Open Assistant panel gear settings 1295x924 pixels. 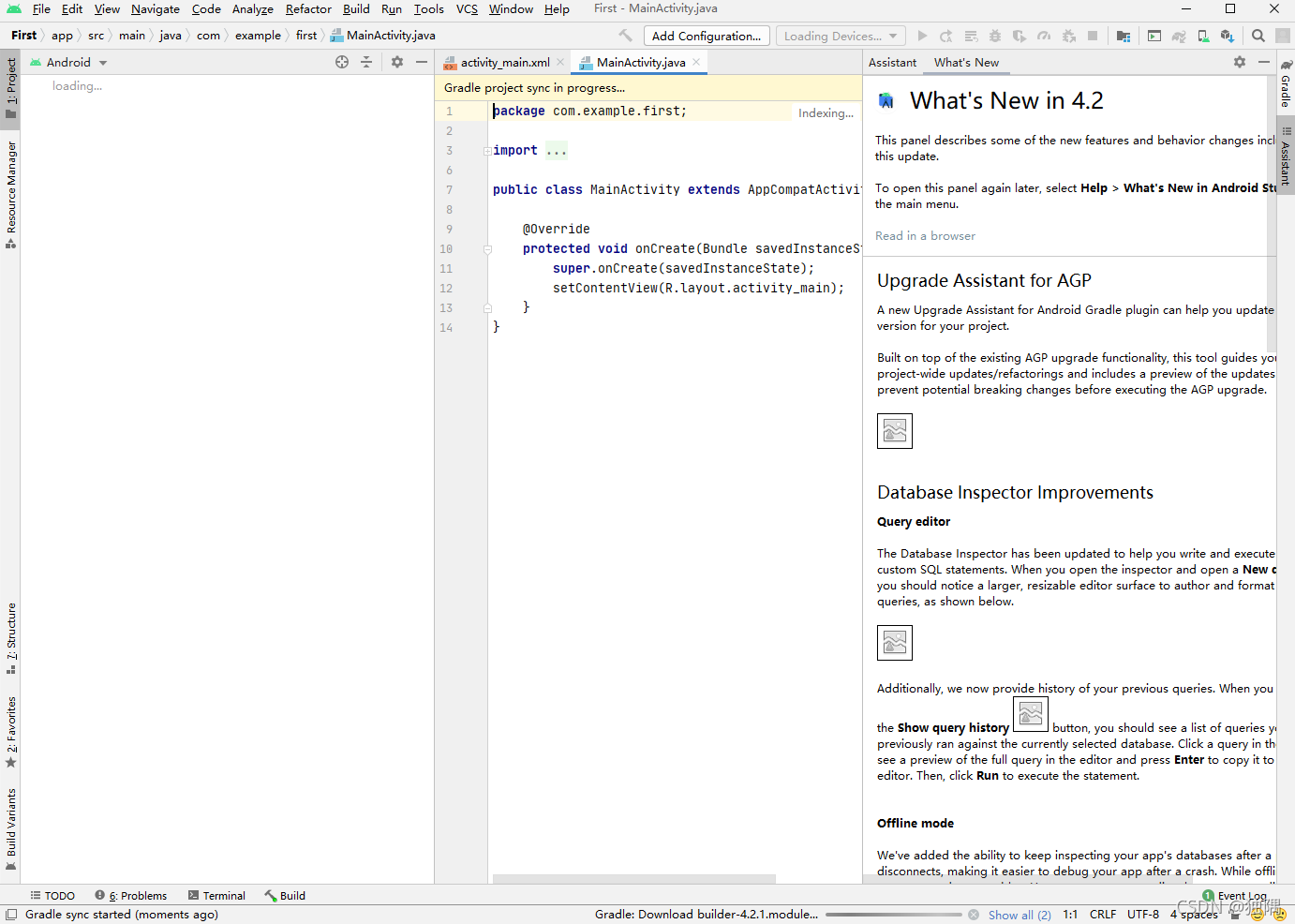pos(1240,62)
